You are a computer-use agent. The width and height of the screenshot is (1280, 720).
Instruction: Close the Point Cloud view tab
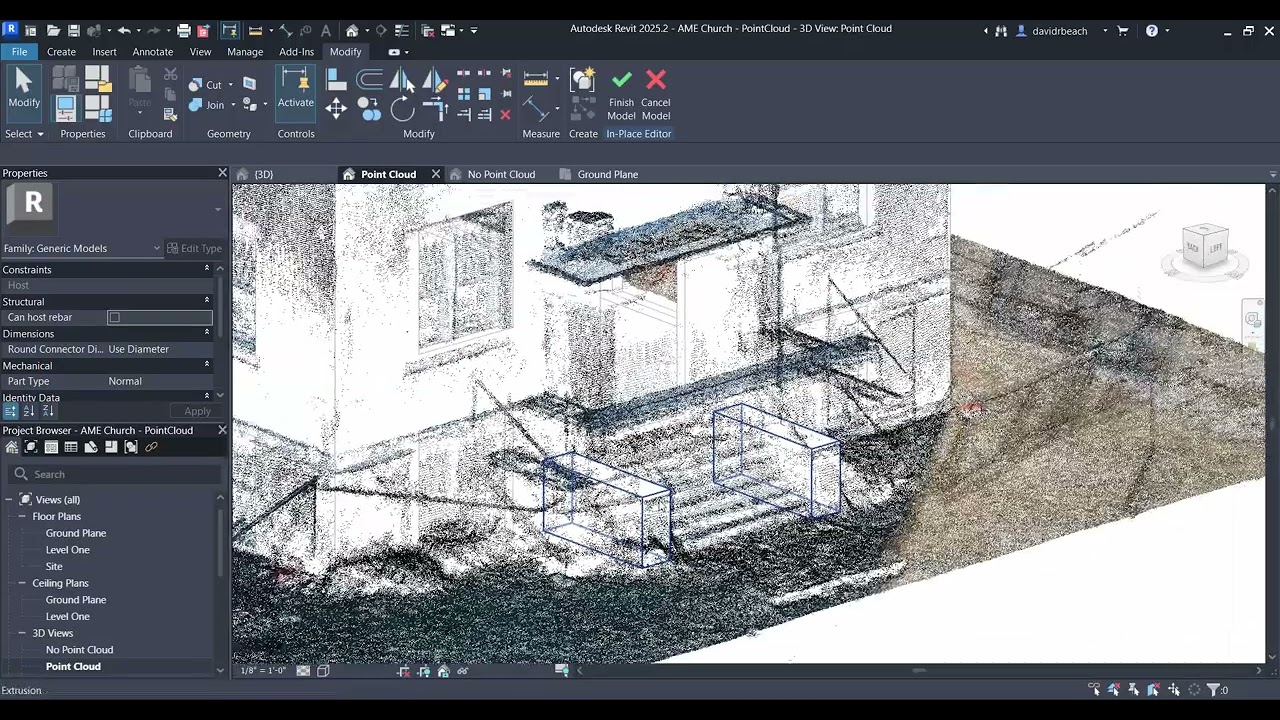436,174
